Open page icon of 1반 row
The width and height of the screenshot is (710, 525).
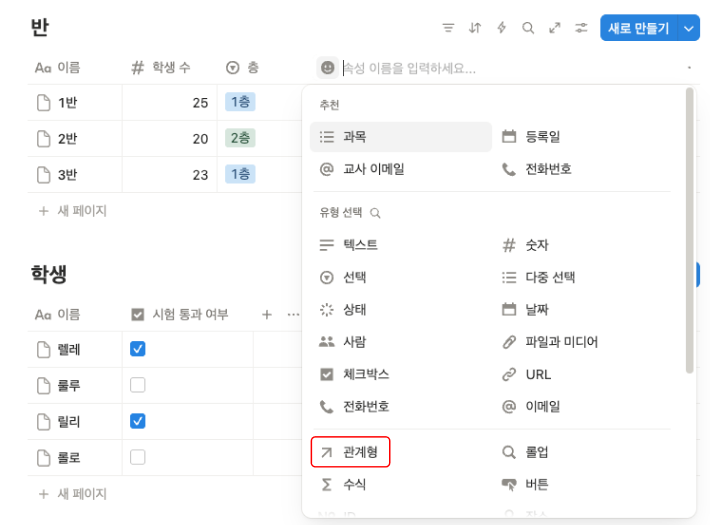[43, 102]
